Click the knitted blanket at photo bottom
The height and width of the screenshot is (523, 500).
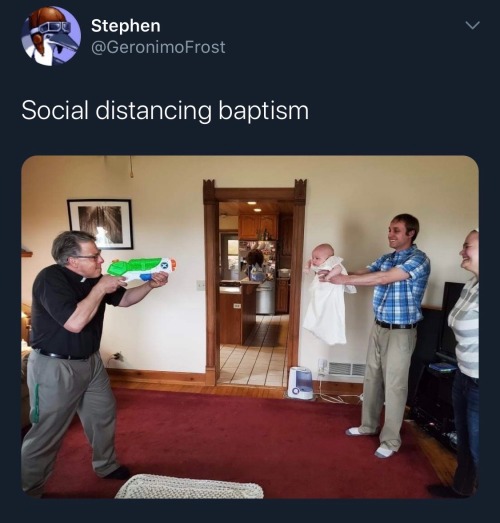189,486
